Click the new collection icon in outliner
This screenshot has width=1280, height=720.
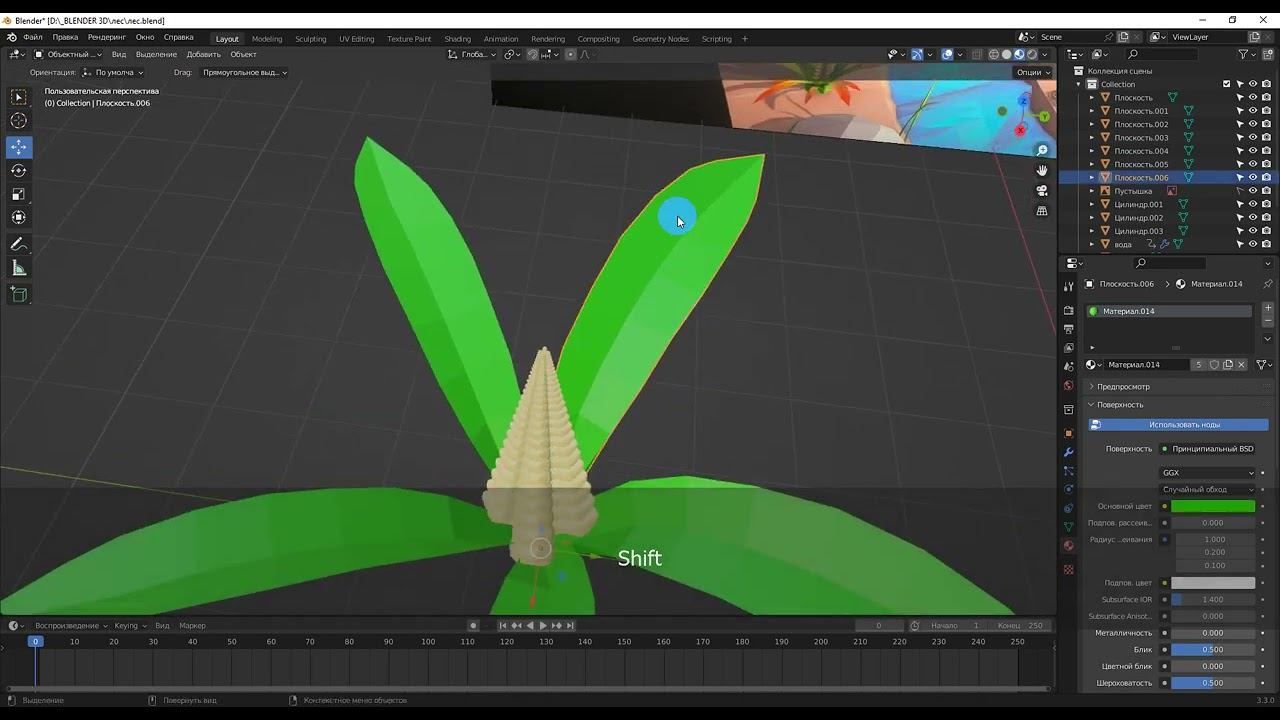[x=1268, y=54]
